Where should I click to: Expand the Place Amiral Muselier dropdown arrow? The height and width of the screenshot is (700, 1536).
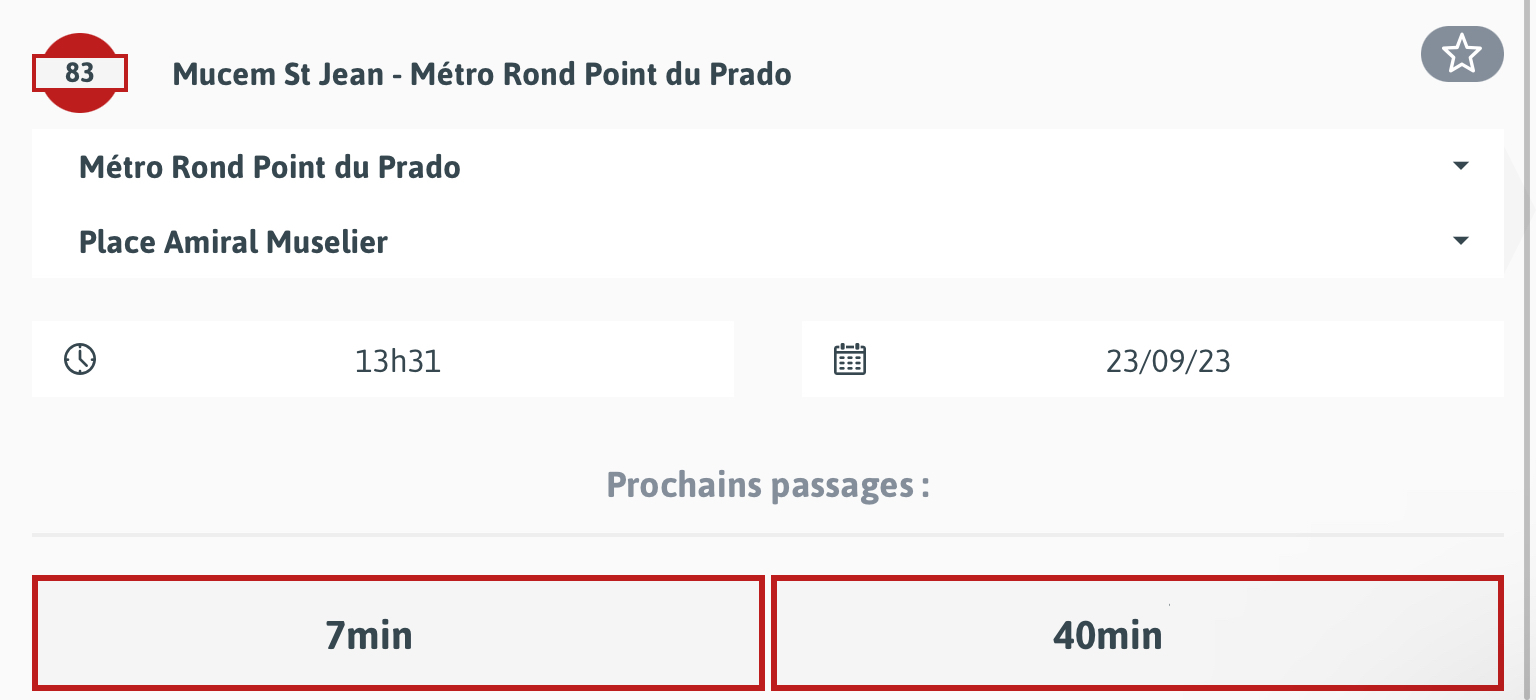pyautogui.click(x=1460, y=241)
